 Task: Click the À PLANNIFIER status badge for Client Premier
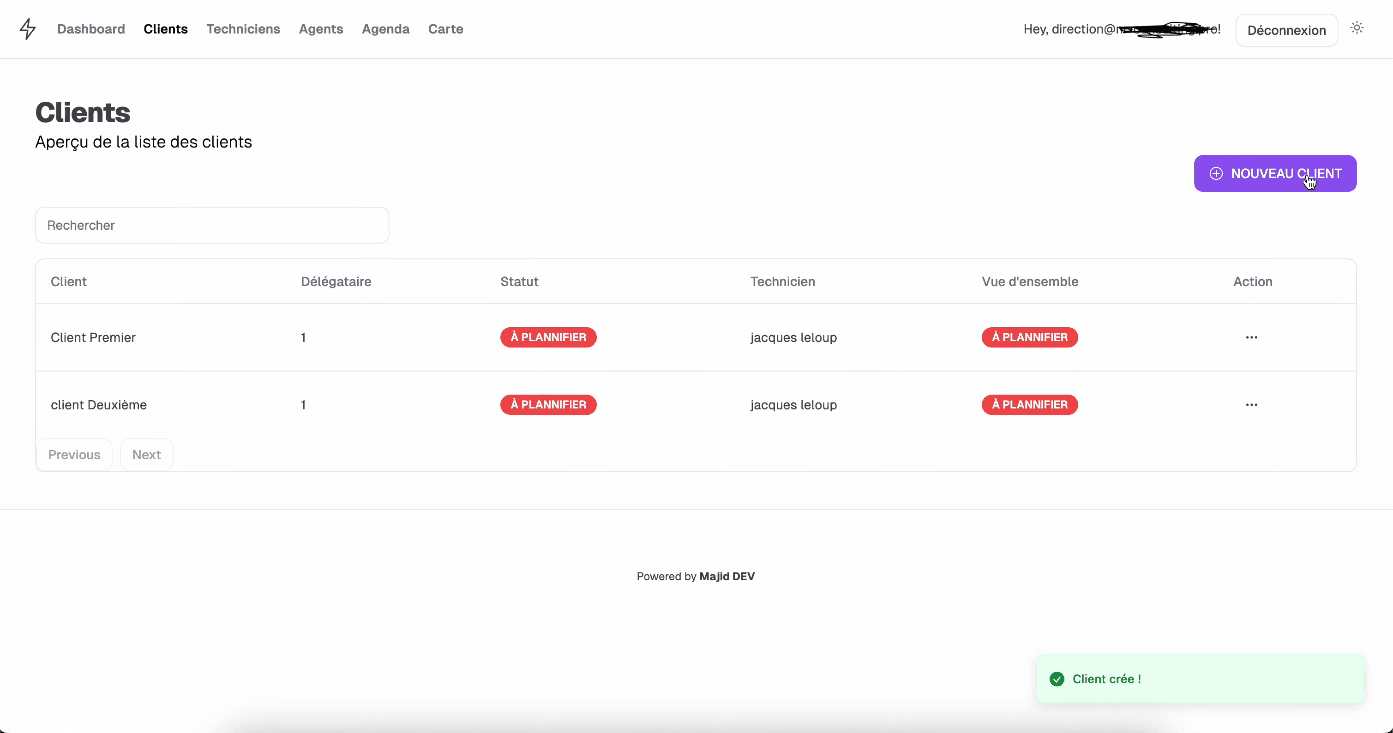coord(548,338)
